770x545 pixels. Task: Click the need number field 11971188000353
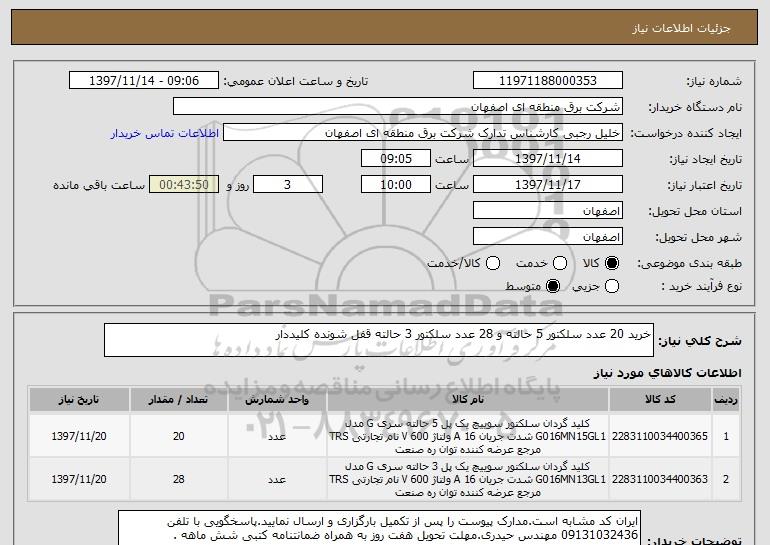[x=548, y=81]
